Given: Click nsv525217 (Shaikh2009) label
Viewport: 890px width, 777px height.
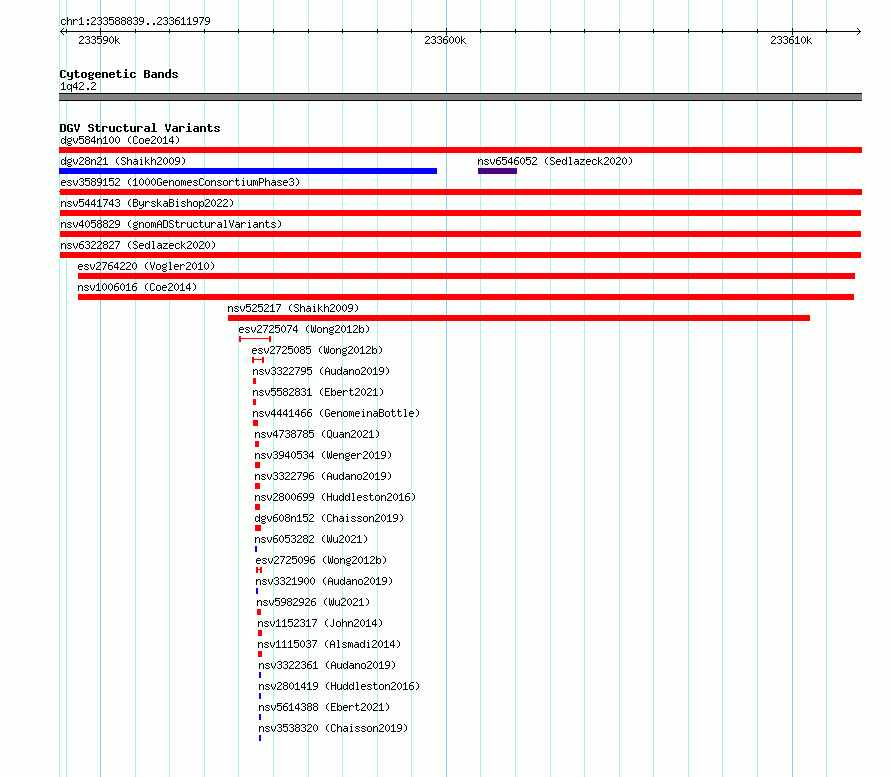Looking at the screenshot, I should click(293, 308).
